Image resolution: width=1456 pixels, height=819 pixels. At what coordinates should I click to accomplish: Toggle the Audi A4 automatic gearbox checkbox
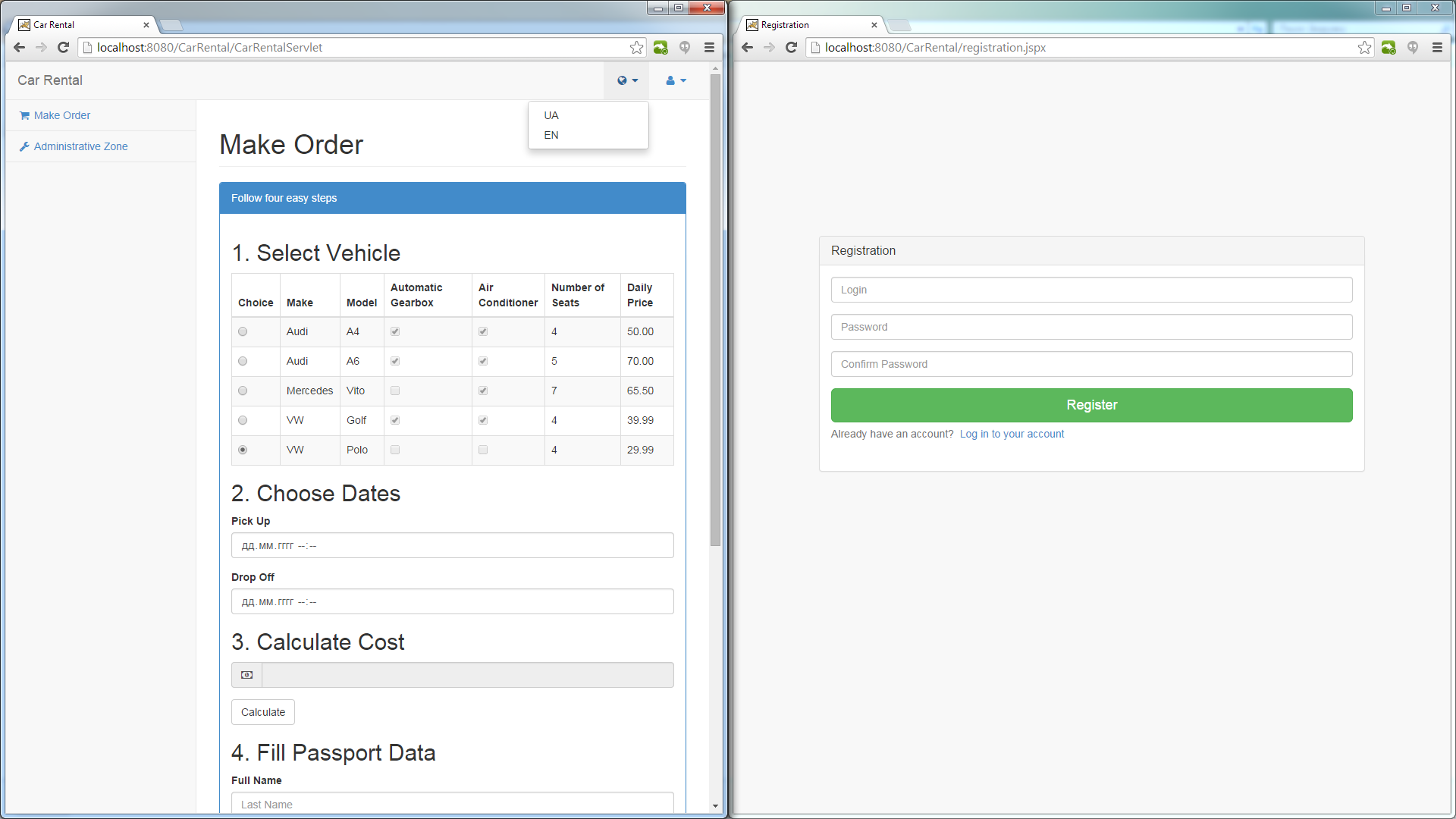pos(395,331)
